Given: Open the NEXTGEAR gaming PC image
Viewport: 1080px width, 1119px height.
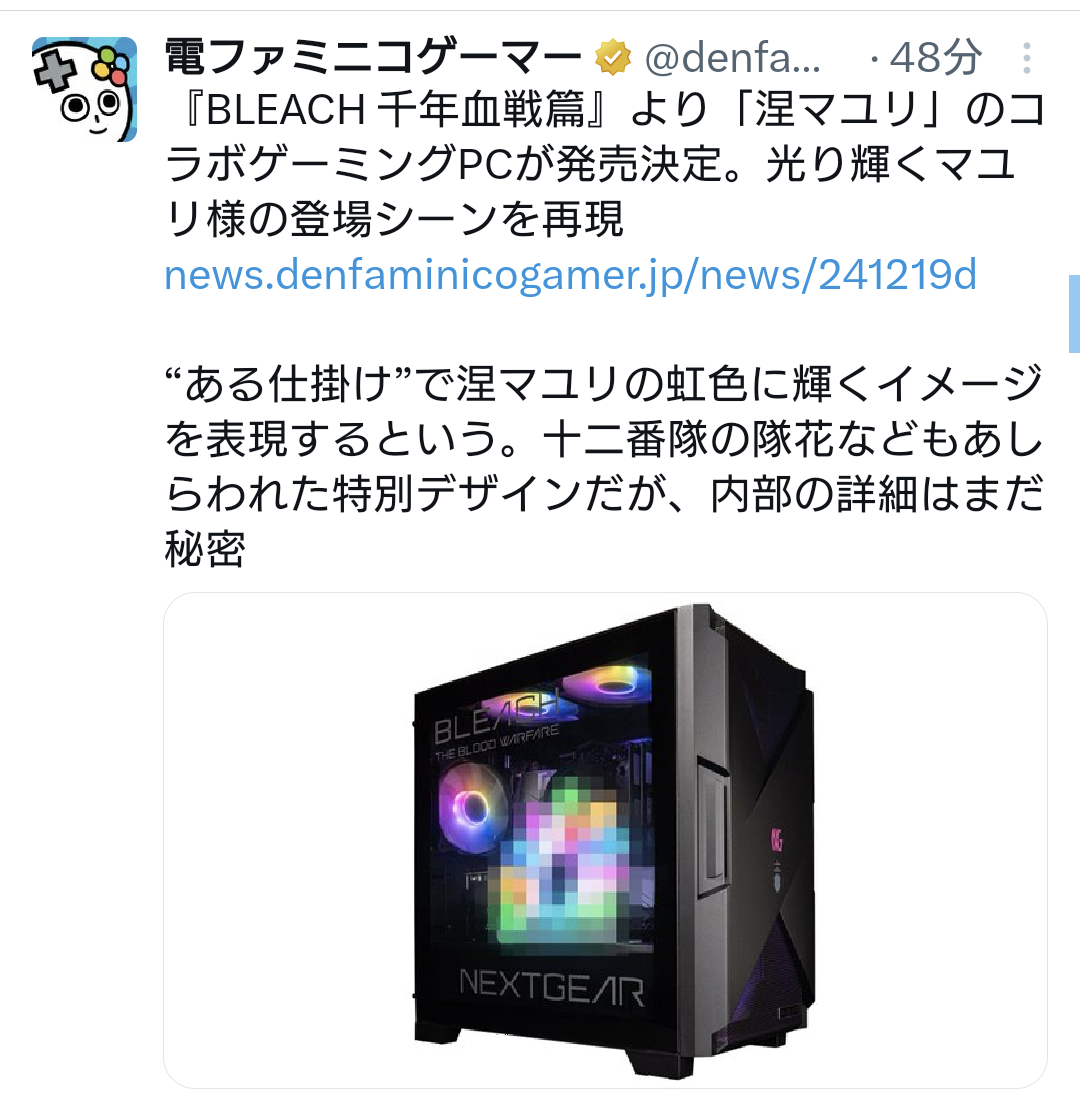Looking at the screenshot, I should pos(605,840).
